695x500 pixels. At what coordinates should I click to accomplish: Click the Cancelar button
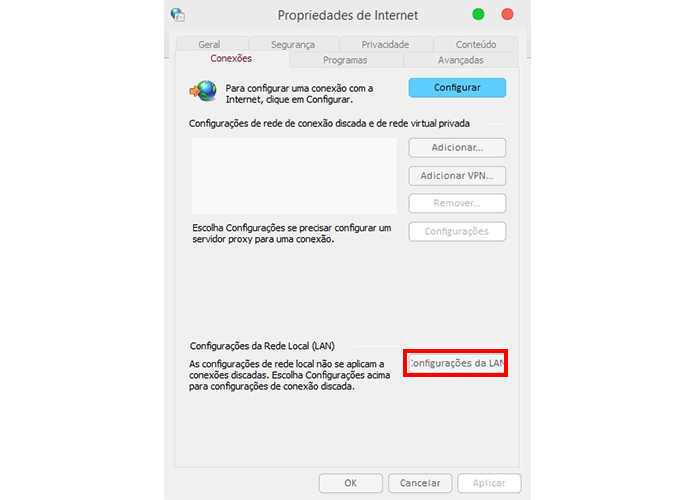point(420,483)
